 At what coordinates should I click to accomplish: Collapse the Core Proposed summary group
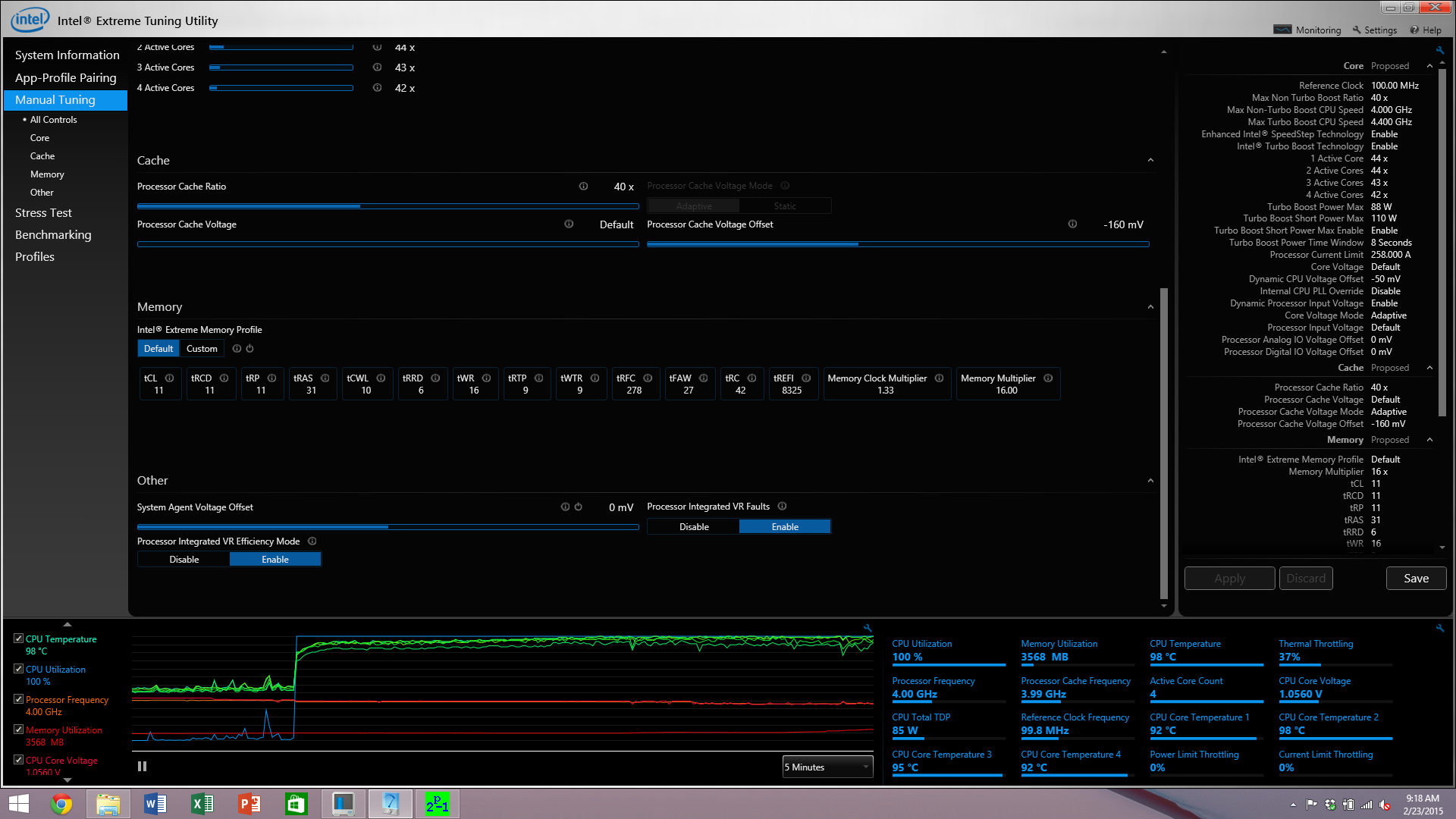click(1429, 66)
